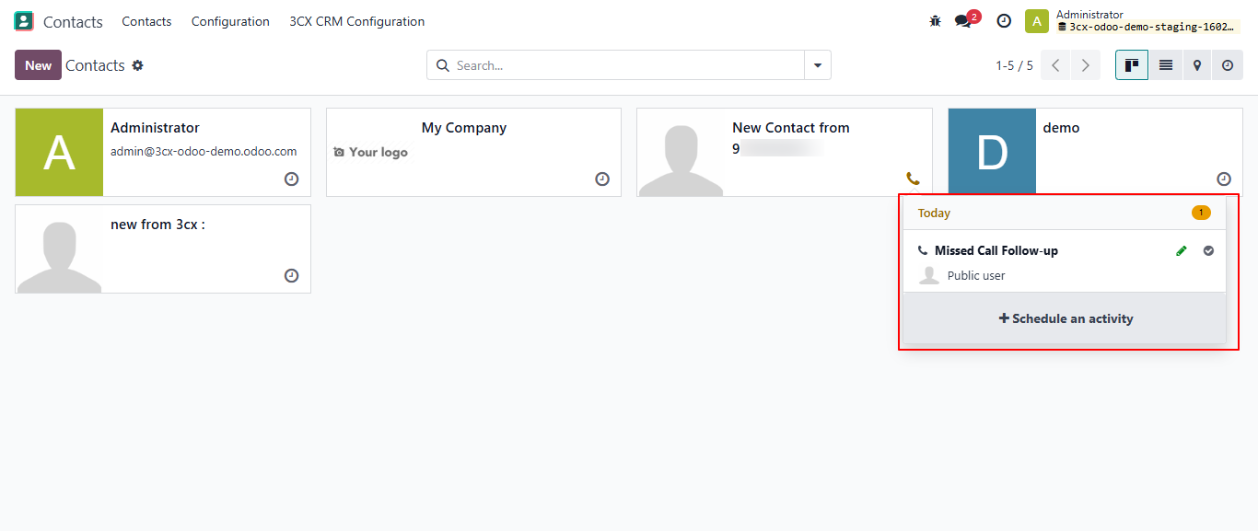Switch to Map view
Image resolution: width=1258 pixels, height=531 pixels.
coord(1197,65)
